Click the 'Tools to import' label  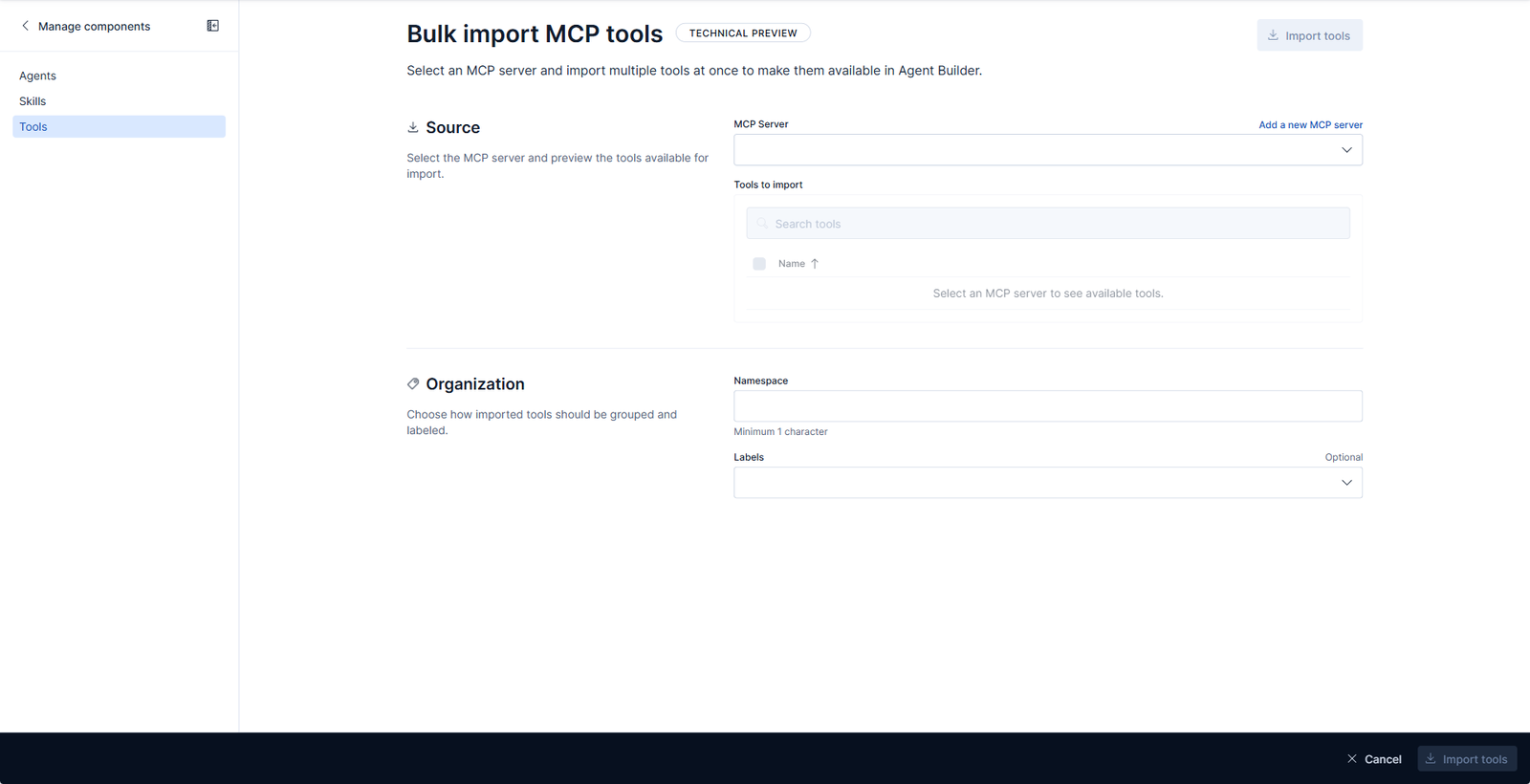768,185
